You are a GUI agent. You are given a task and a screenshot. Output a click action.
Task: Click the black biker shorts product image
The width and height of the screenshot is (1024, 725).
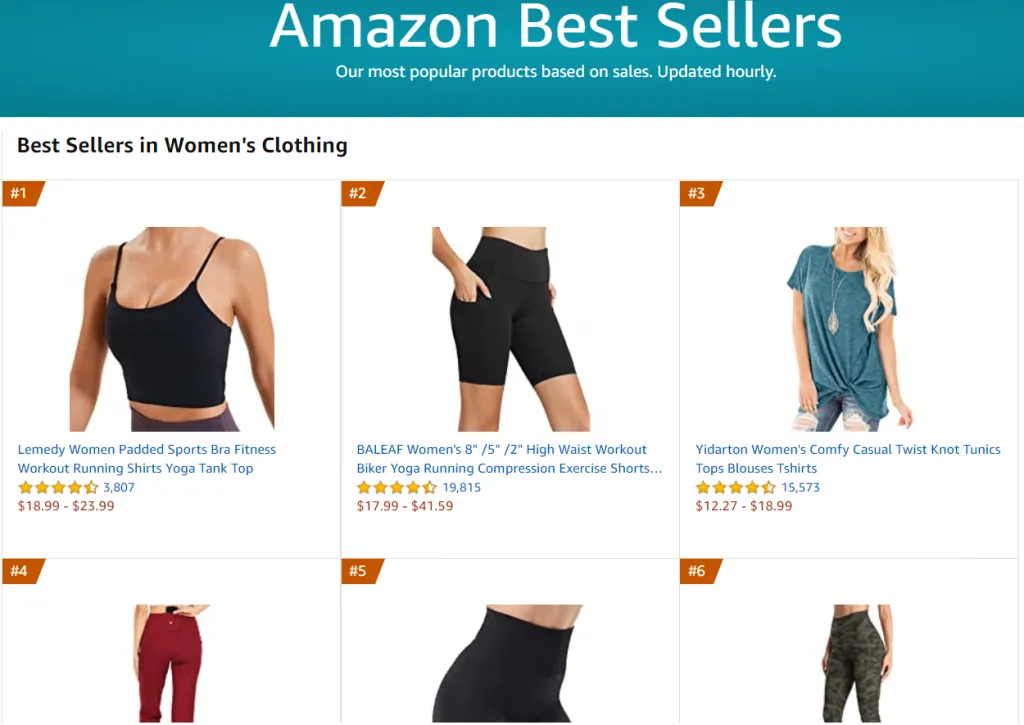point(511,329)
